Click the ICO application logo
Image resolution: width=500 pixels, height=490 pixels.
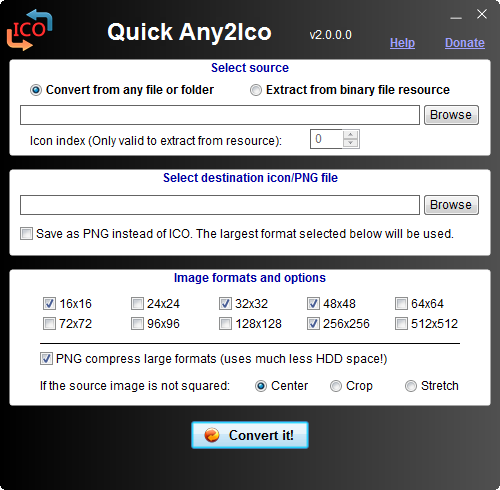pos(30,30)
